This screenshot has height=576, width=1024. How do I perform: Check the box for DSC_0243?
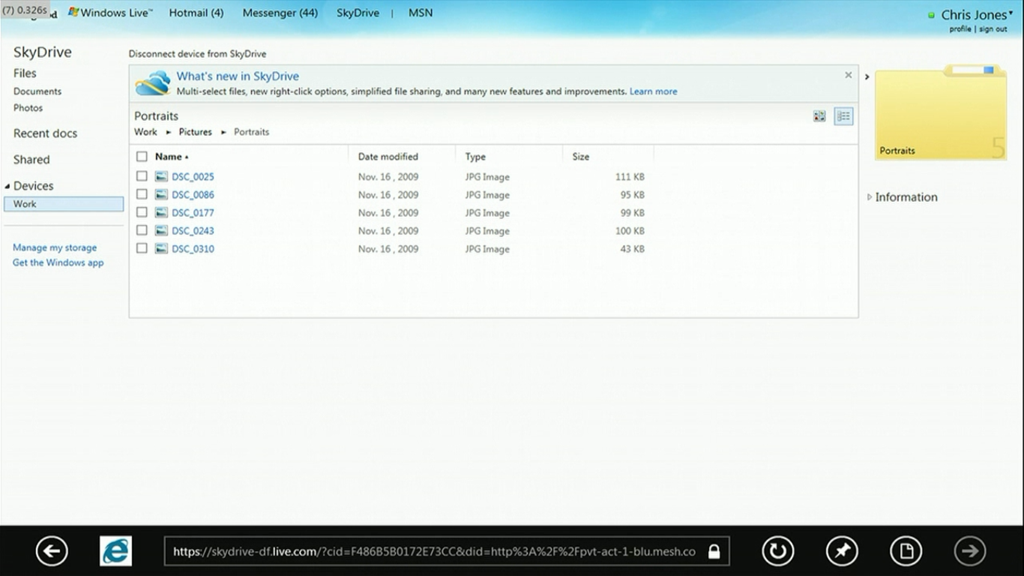tap(142, 231)
